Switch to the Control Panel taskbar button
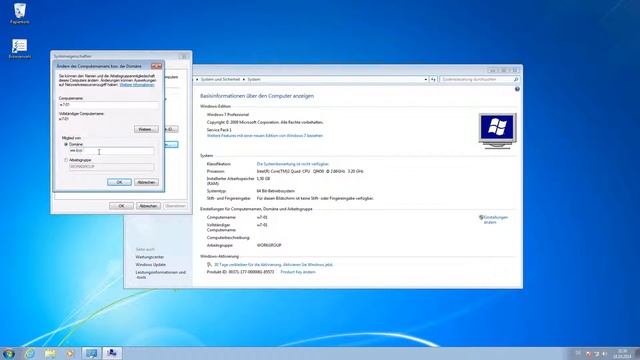 [91, 353]
